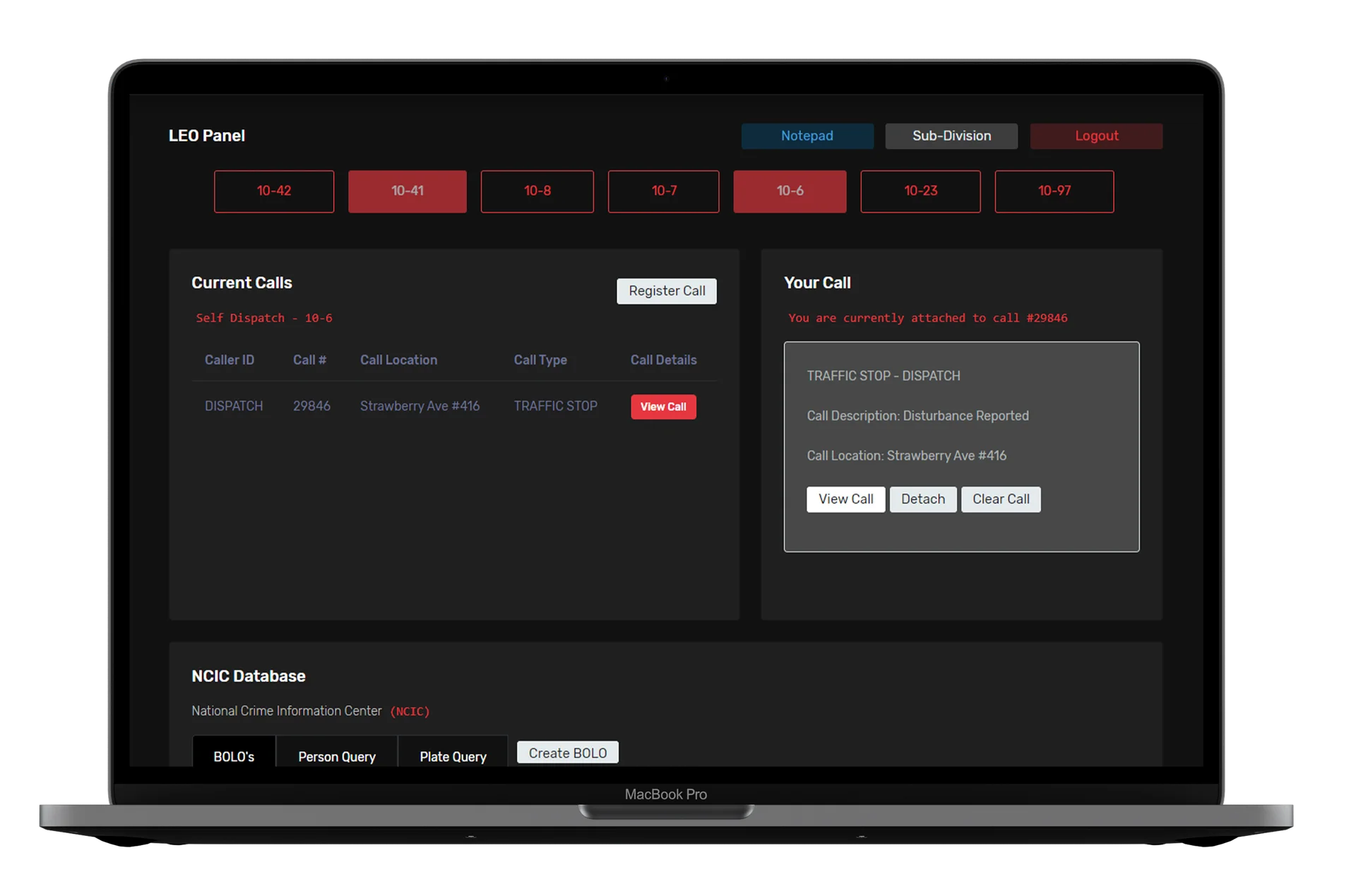View call 29846 from Current Calls table
Screen dimensions: 1356x896
tap(662, 407)
